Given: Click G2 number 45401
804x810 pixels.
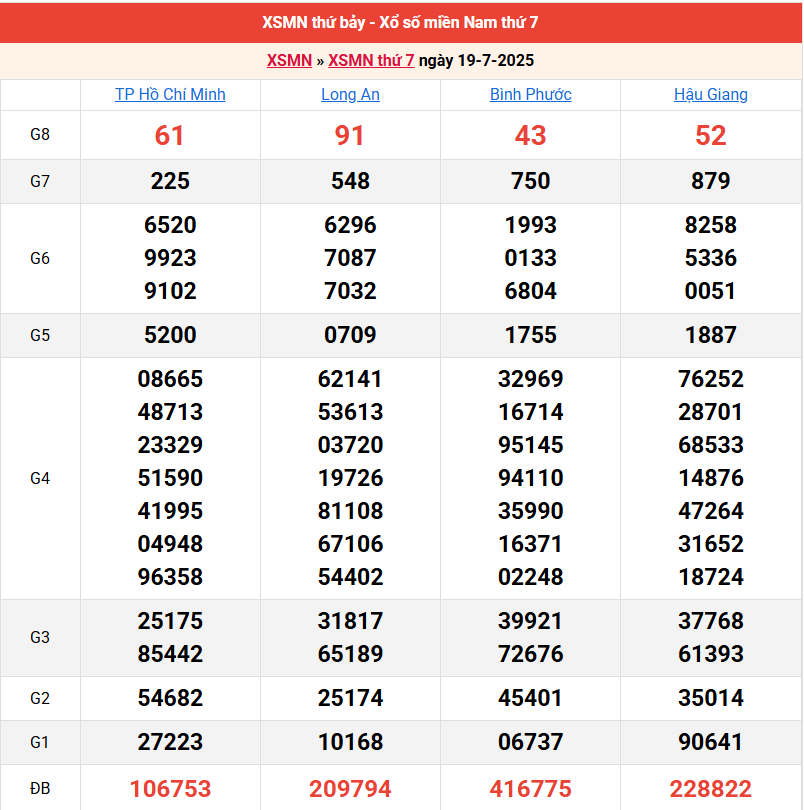Looking at the screenshot, I should pyautogui.click(x=531, y=698).
